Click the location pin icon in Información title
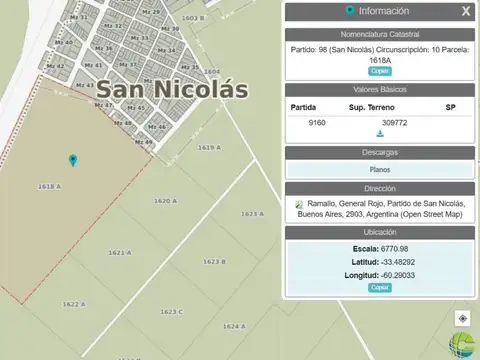Screen dimensions: 480x360 (349, 11)
